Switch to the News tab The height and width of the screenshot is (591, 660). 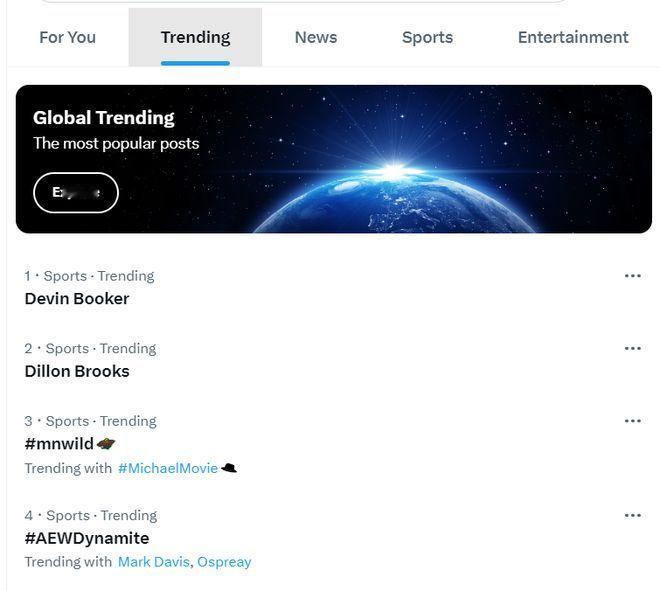coord(315,38)
